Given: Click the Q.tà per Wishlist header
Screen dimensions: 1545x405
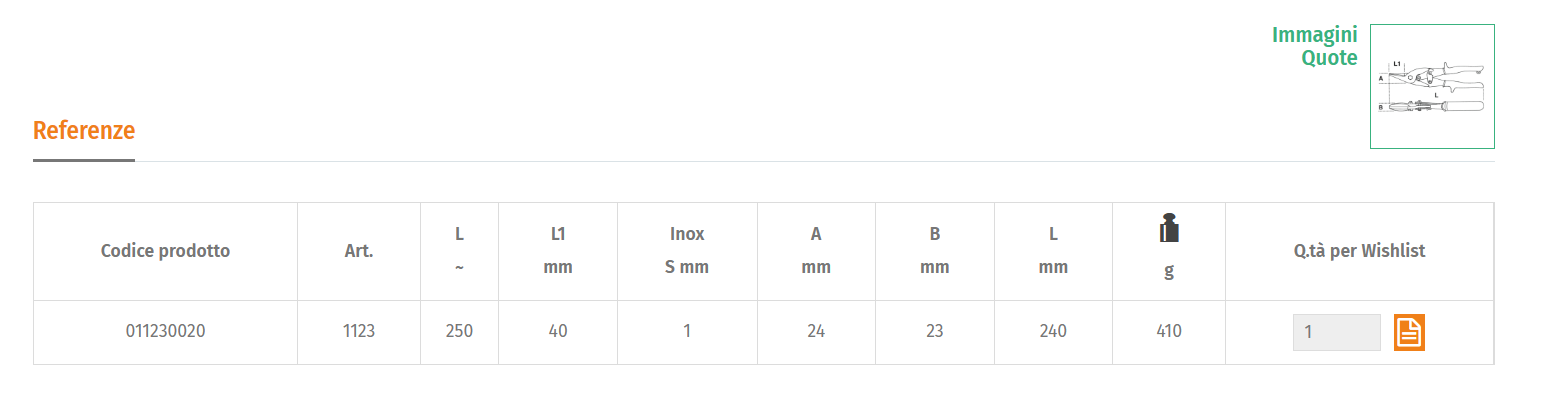Looking at the screenshot, I should pos(1359,251).
